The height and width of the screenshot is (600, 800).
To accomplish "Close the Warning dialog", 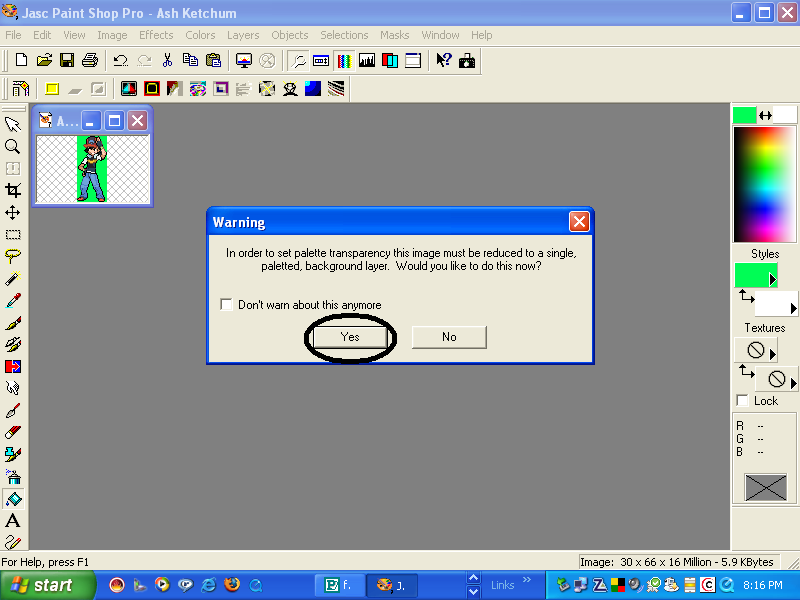I will tap(579, 222).
